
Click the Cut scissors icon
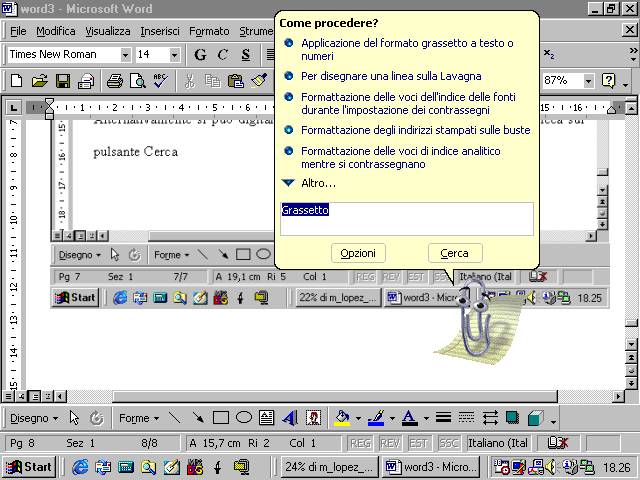point(189,80)
